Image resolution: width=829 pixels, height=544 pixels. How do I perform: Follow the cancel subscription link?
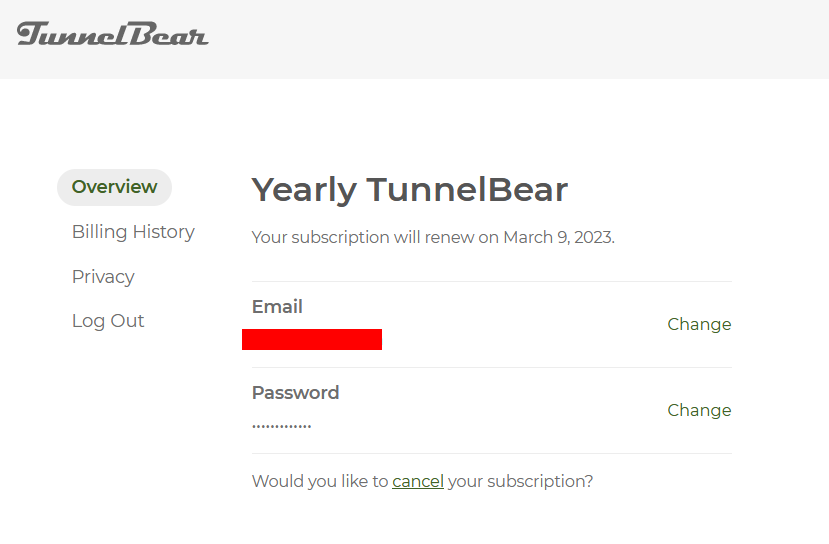(418, 481)
